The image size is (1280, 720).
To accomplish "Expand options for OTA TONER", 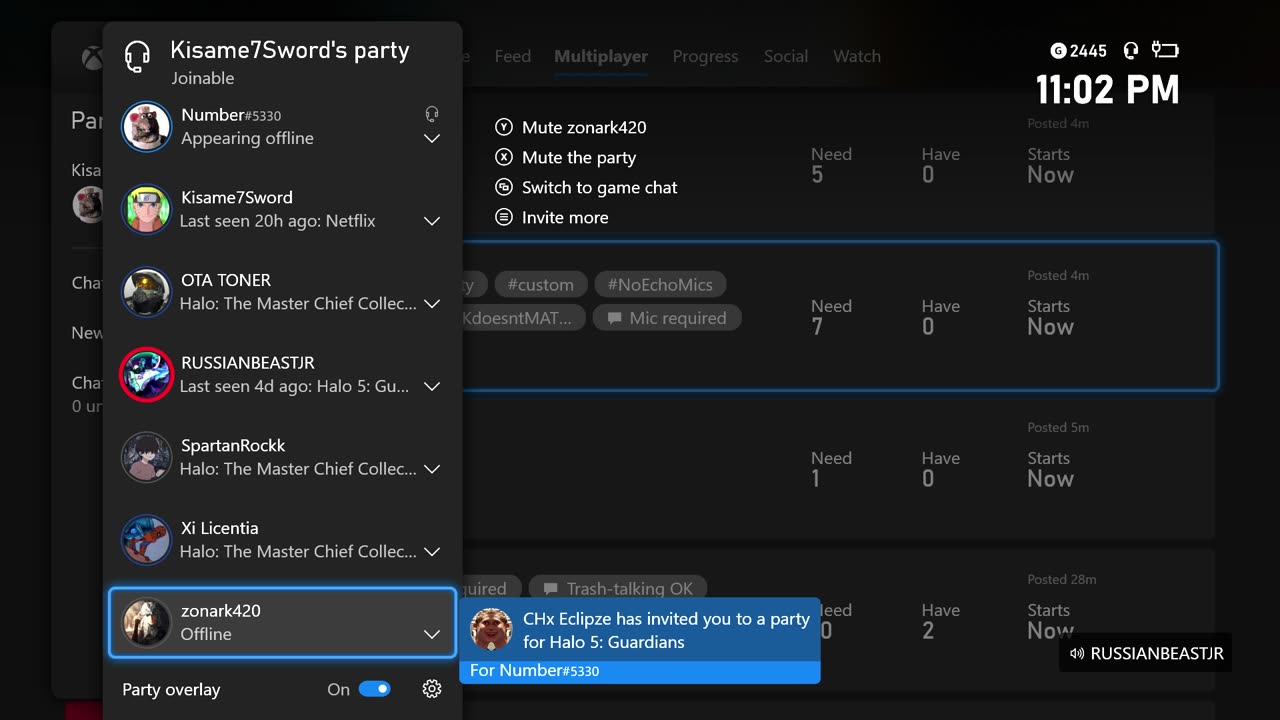I will pyautogui.click(x=432, y=304).
